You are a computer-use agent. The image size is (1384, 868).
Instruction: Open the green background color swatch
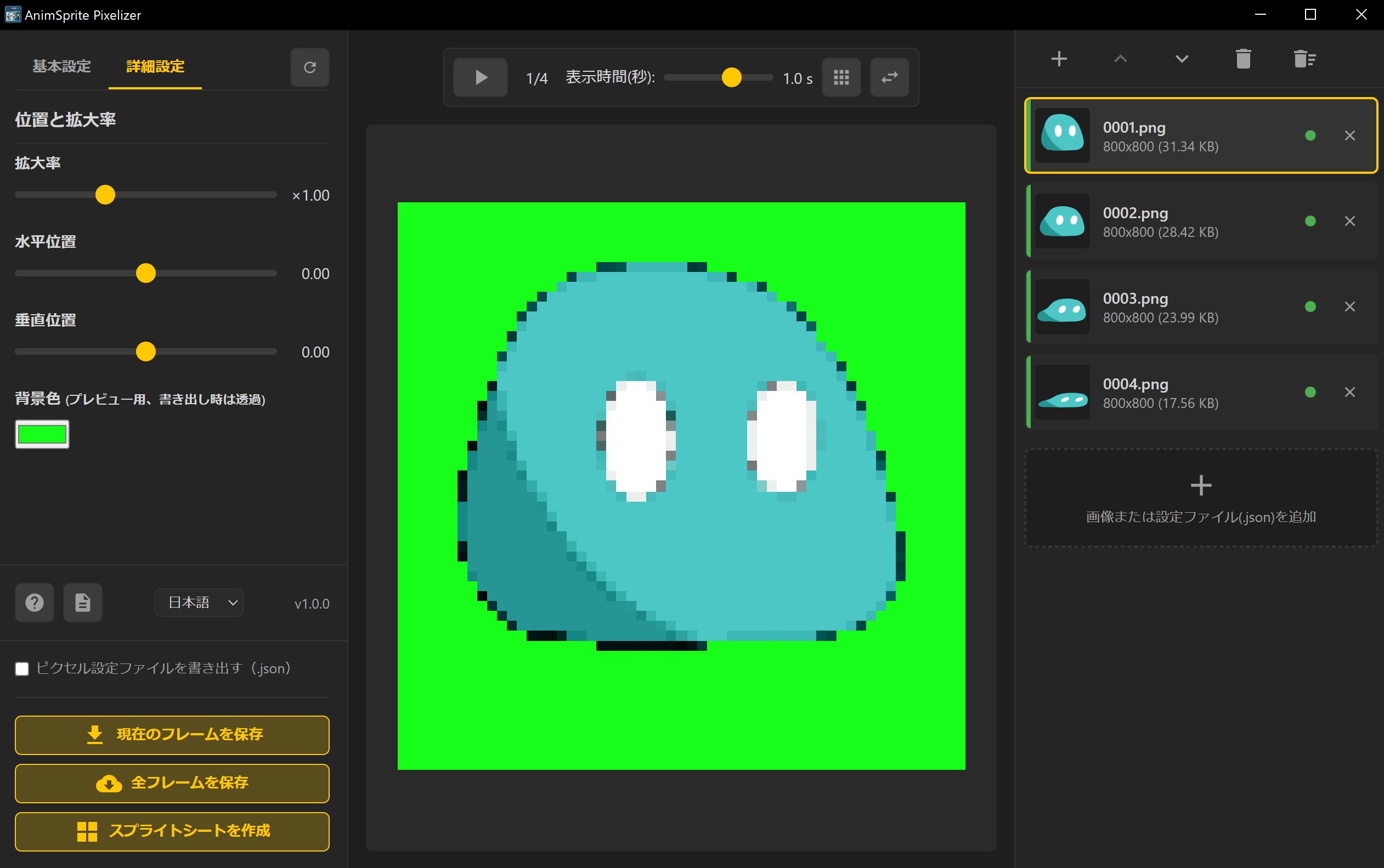pos(42,435)
